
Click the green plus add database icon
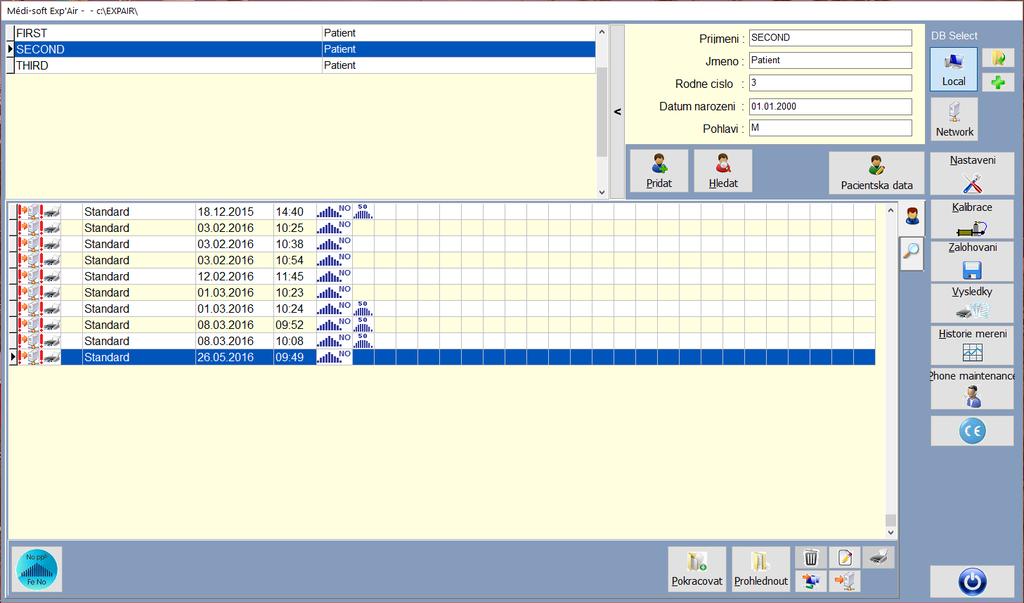pyautogui.click(x=998, y=82)
